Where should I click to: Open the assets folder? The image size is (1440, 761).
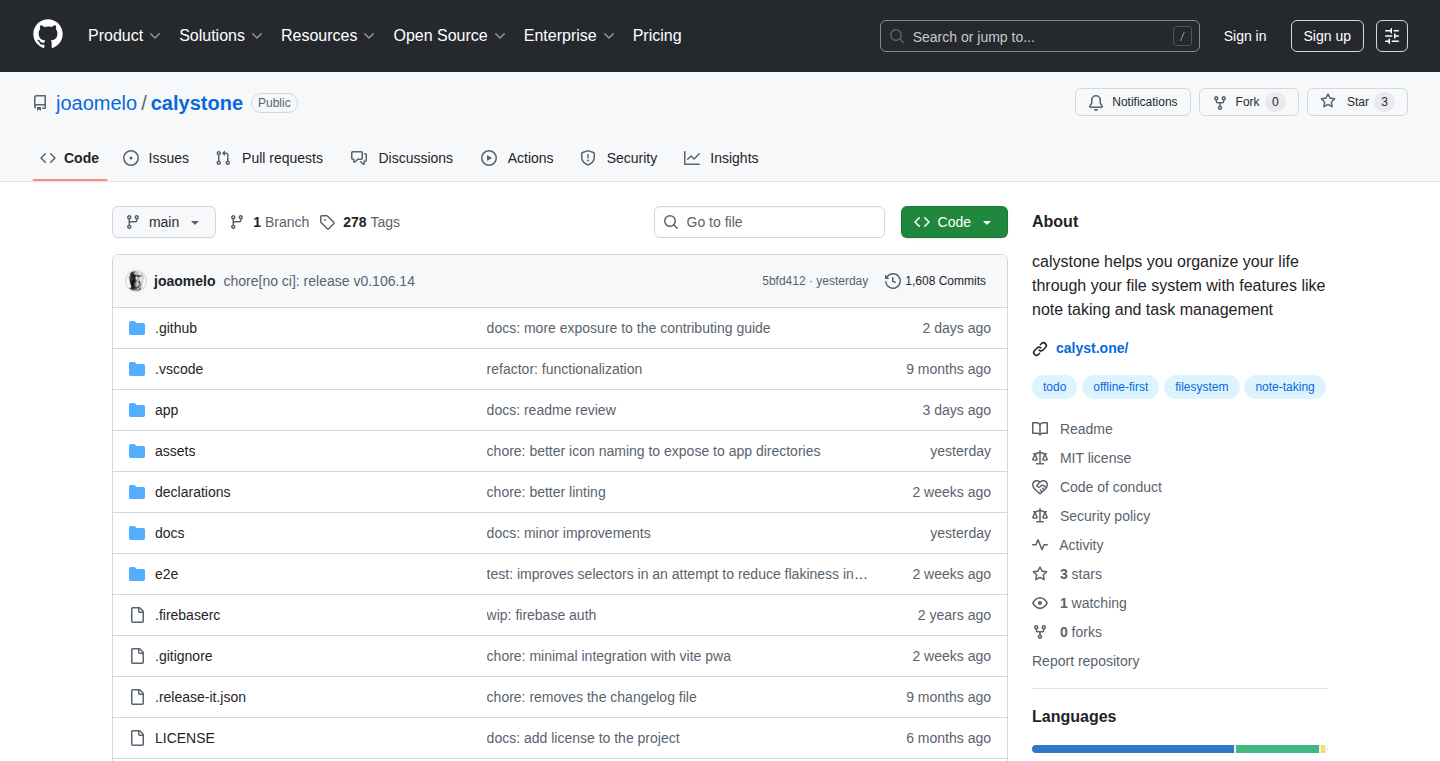175,451
